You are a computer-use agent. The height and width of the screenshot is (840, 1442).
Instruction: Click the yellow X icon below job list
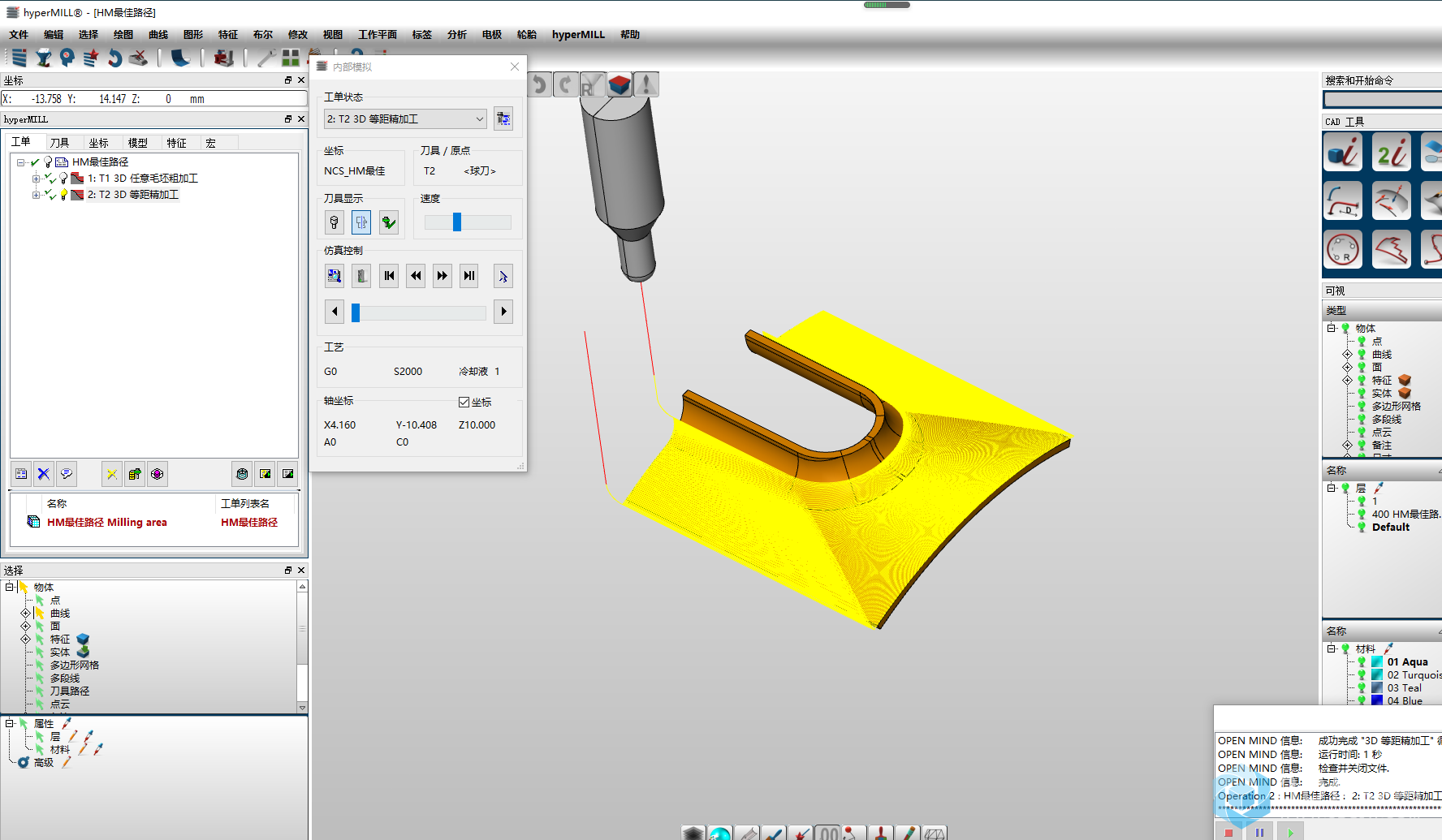pyautogui.click(x=112, y=474)
